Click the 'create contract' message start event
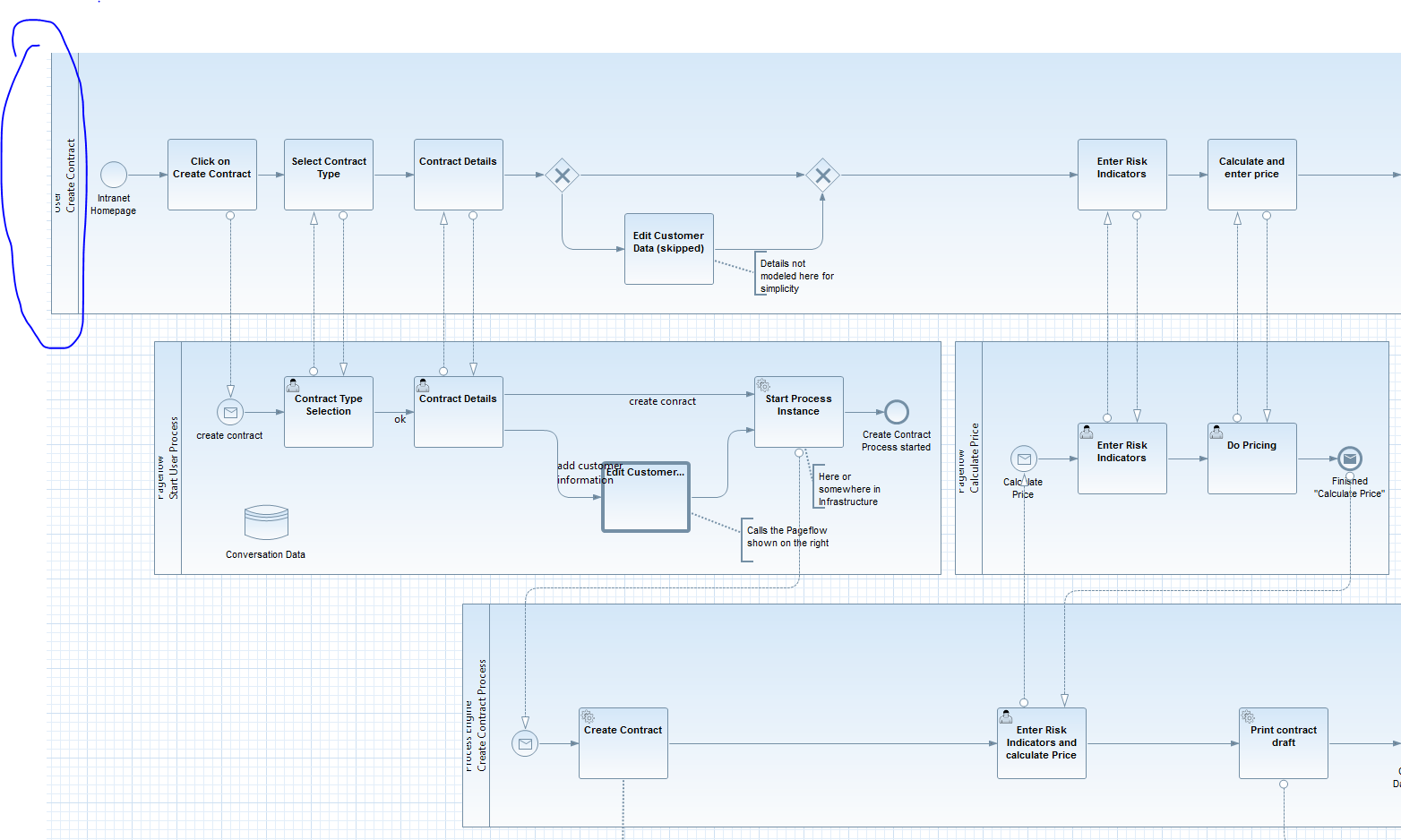Image resolution: width=1401 pixels, height=840 pixels. 230,412
